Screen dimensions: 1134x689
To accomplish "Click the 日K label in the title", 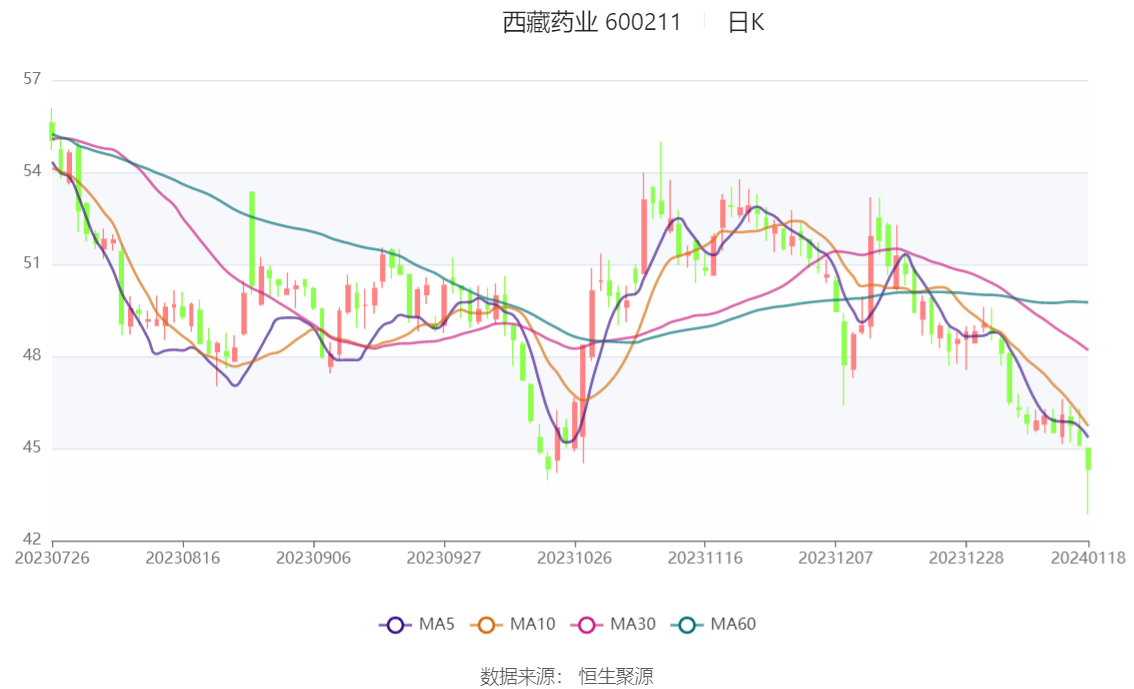I will click(x=746, y=22).
